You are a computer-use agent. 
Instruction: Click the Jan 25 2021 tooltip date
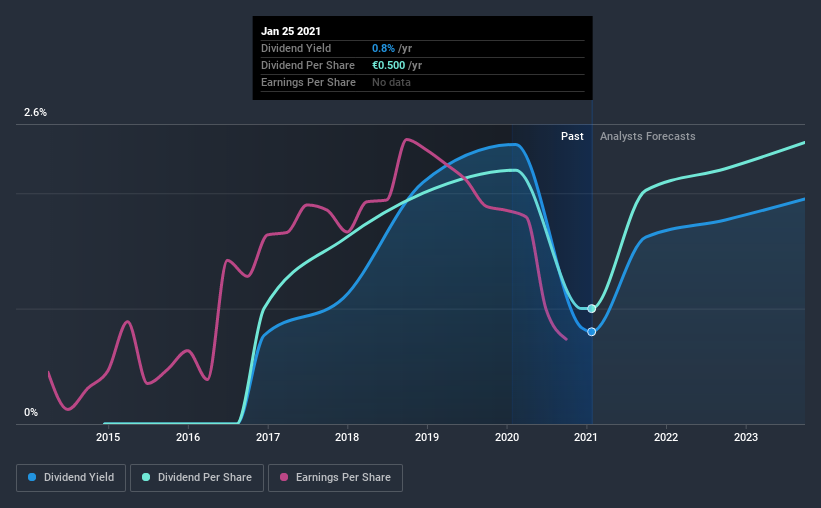coord(291,31)
